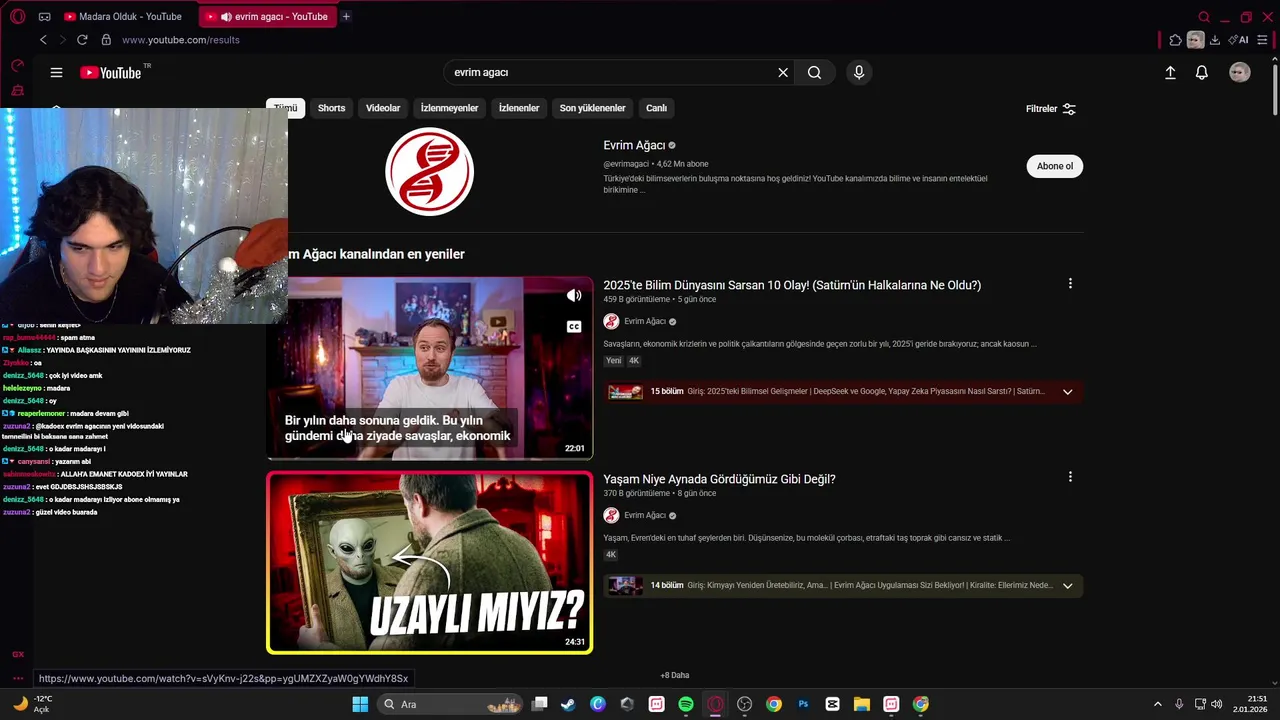Image resolution: width=1280 pixels, height=720 pixels.
Task: Open Opera easy setup sliders icon
Action: (1262, 40)
